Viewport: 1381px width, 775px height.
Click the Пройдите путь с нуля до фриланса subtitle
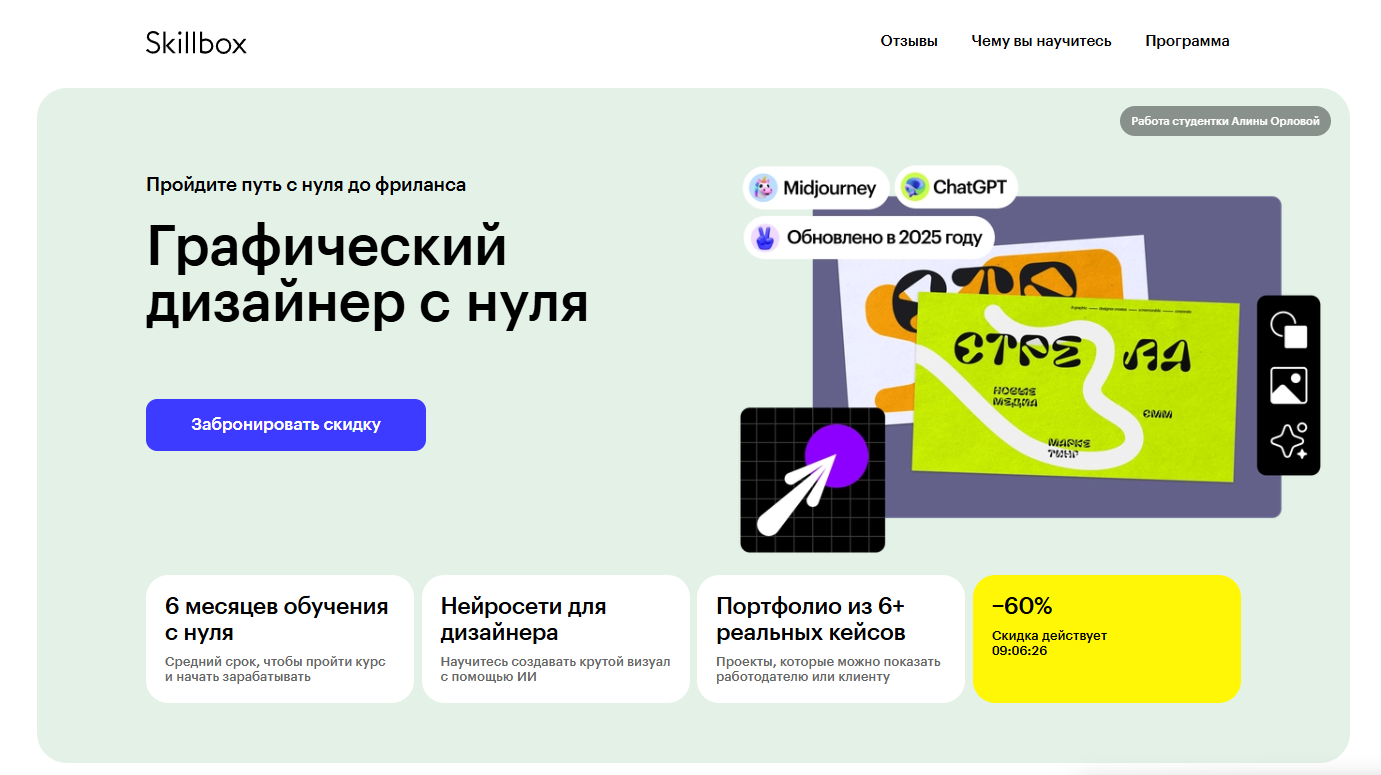pyautogui.click(x=306, y=185)
